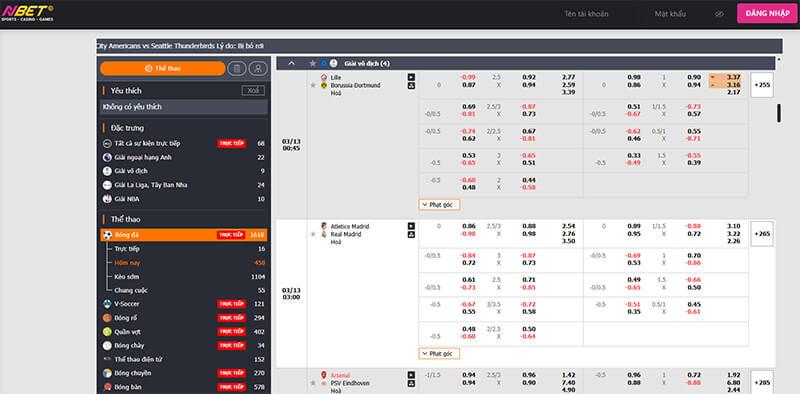
Task: Star the Giải vô địch league header
Action: point(313,63)
